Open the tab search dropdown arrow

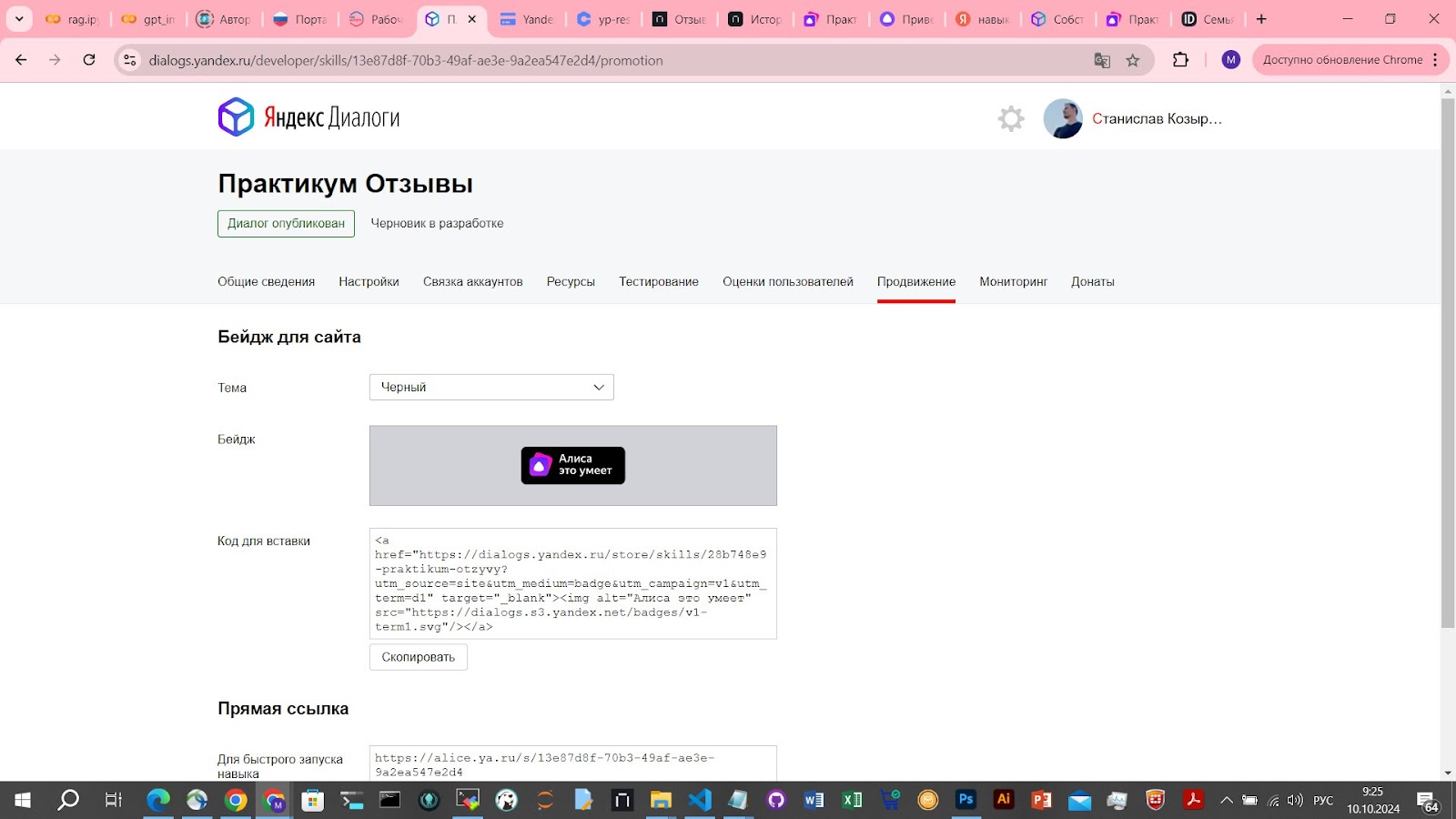click(x=19, y=19)
